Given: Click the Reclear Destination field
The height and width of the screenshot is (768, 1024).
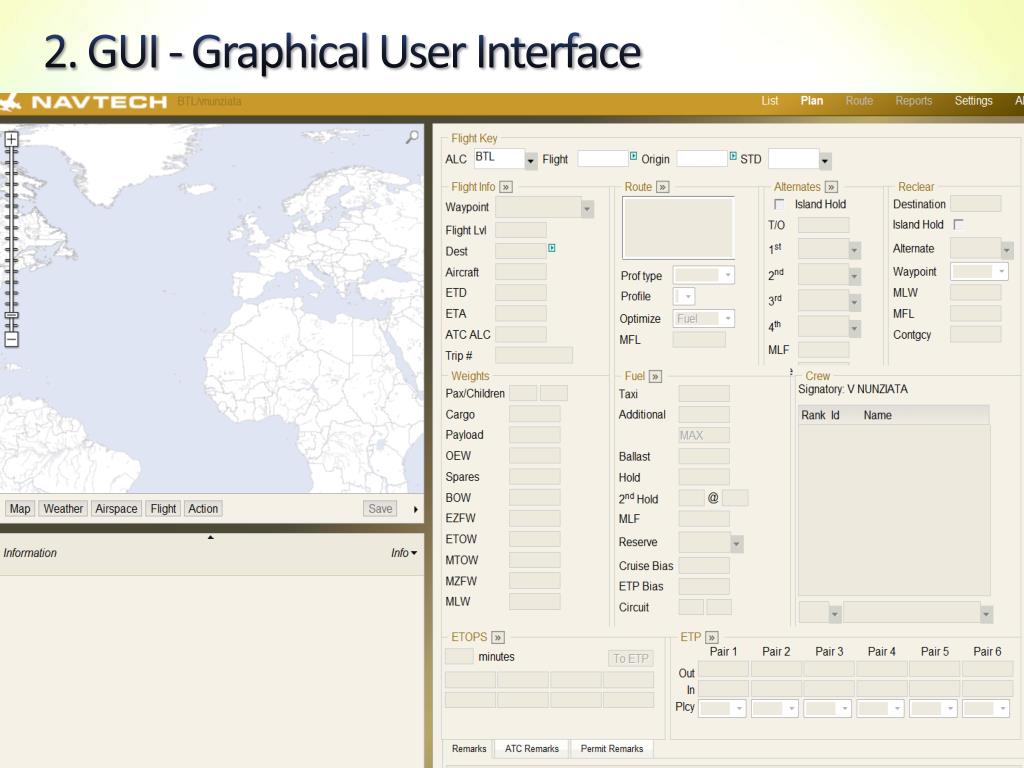Looking at the screenshot, I should tap(975, 204).
